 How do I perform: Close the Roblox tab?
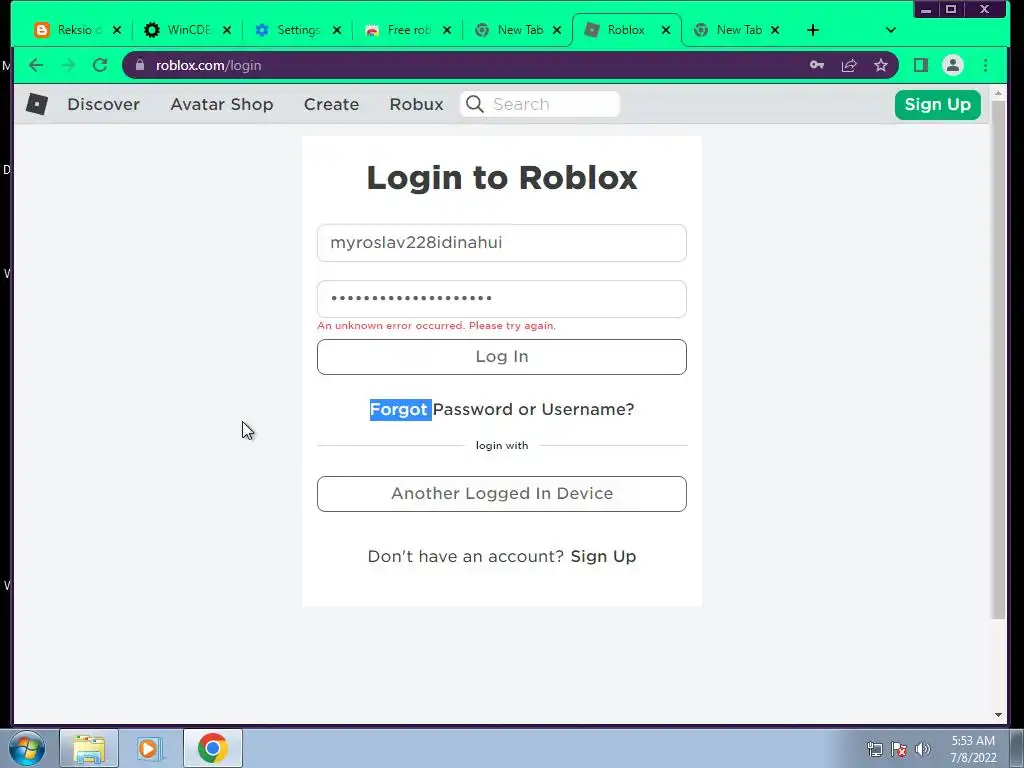tap(665, 30)
